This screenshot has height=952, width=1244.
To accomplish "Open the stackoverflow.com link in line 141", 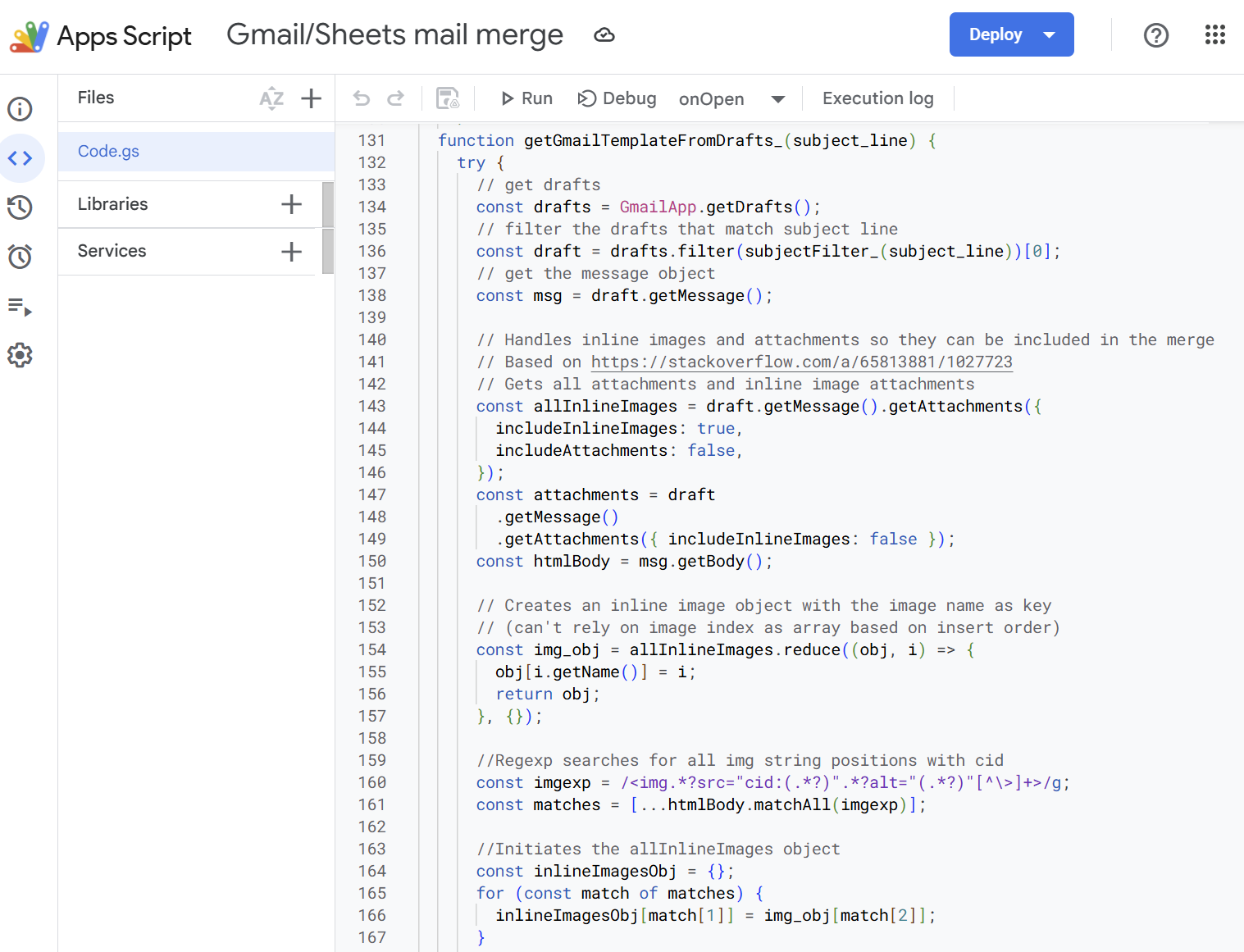I will click(801, 362).
